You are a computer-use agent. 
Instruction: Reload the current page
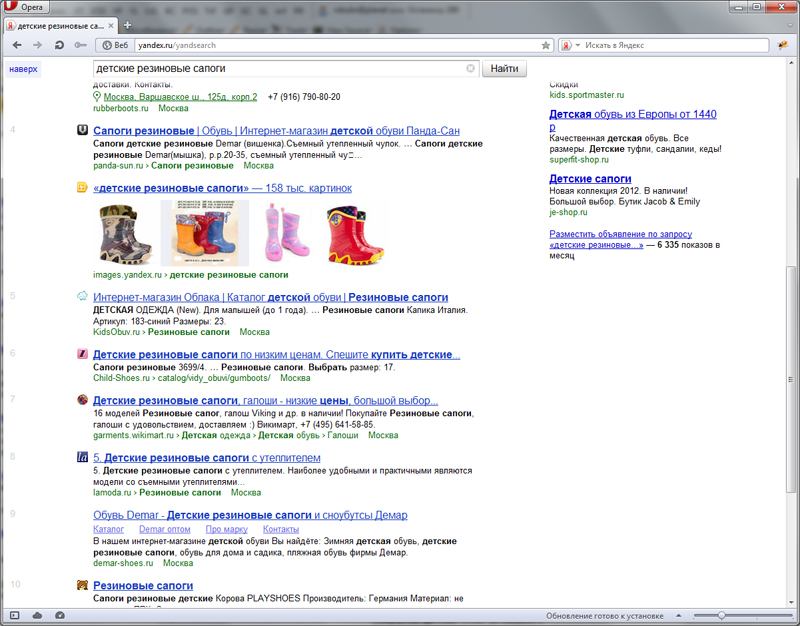59,45
